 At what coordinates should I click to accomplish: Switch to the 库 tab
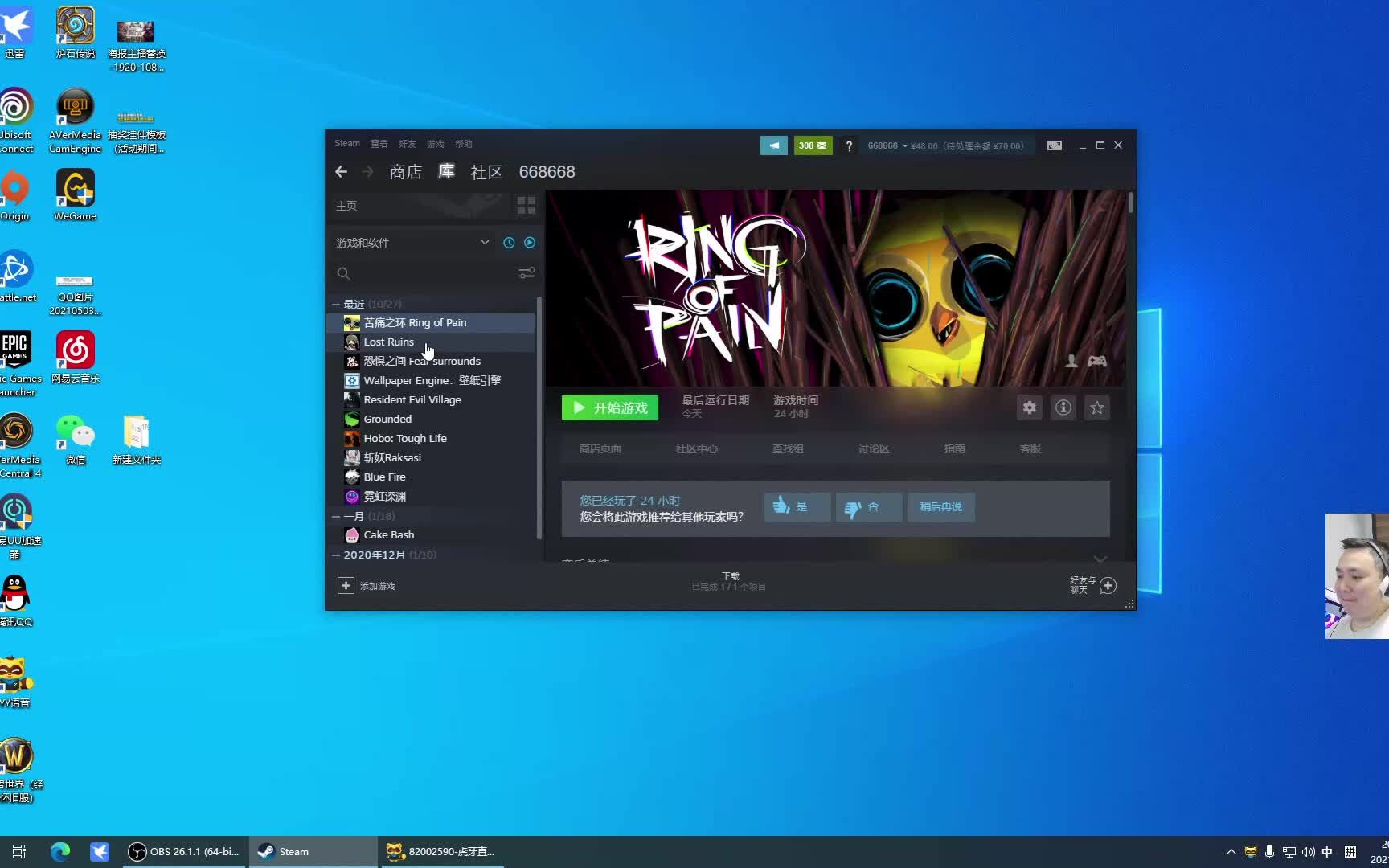click(x=446, y=172)
